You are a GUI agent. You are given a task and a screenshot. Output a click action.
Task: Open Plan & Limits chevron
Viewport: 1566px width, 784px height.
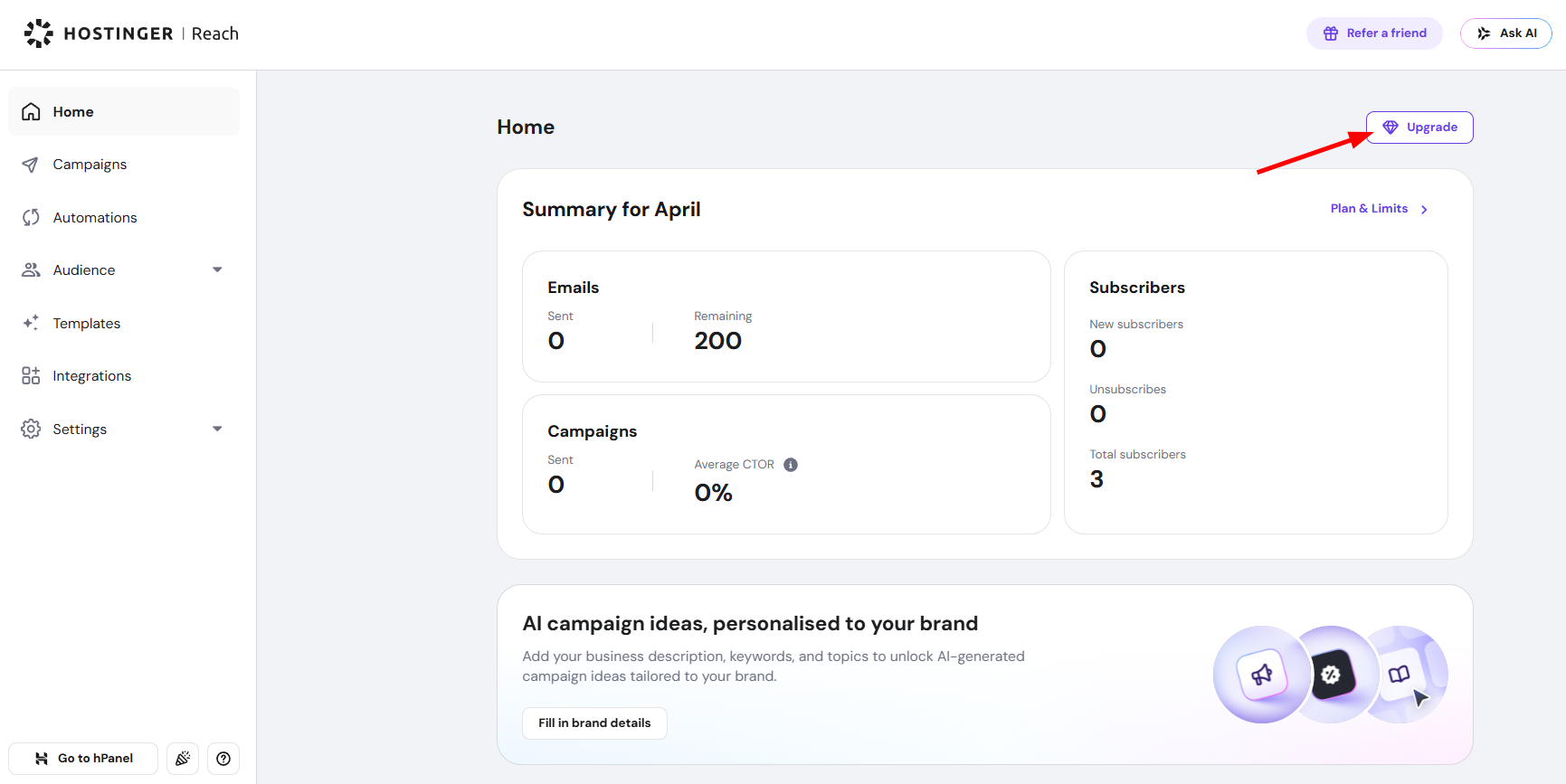pos(1424,210)
